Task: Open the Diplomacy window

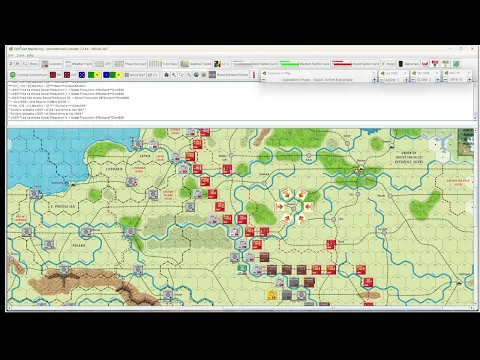Action: 409,64
